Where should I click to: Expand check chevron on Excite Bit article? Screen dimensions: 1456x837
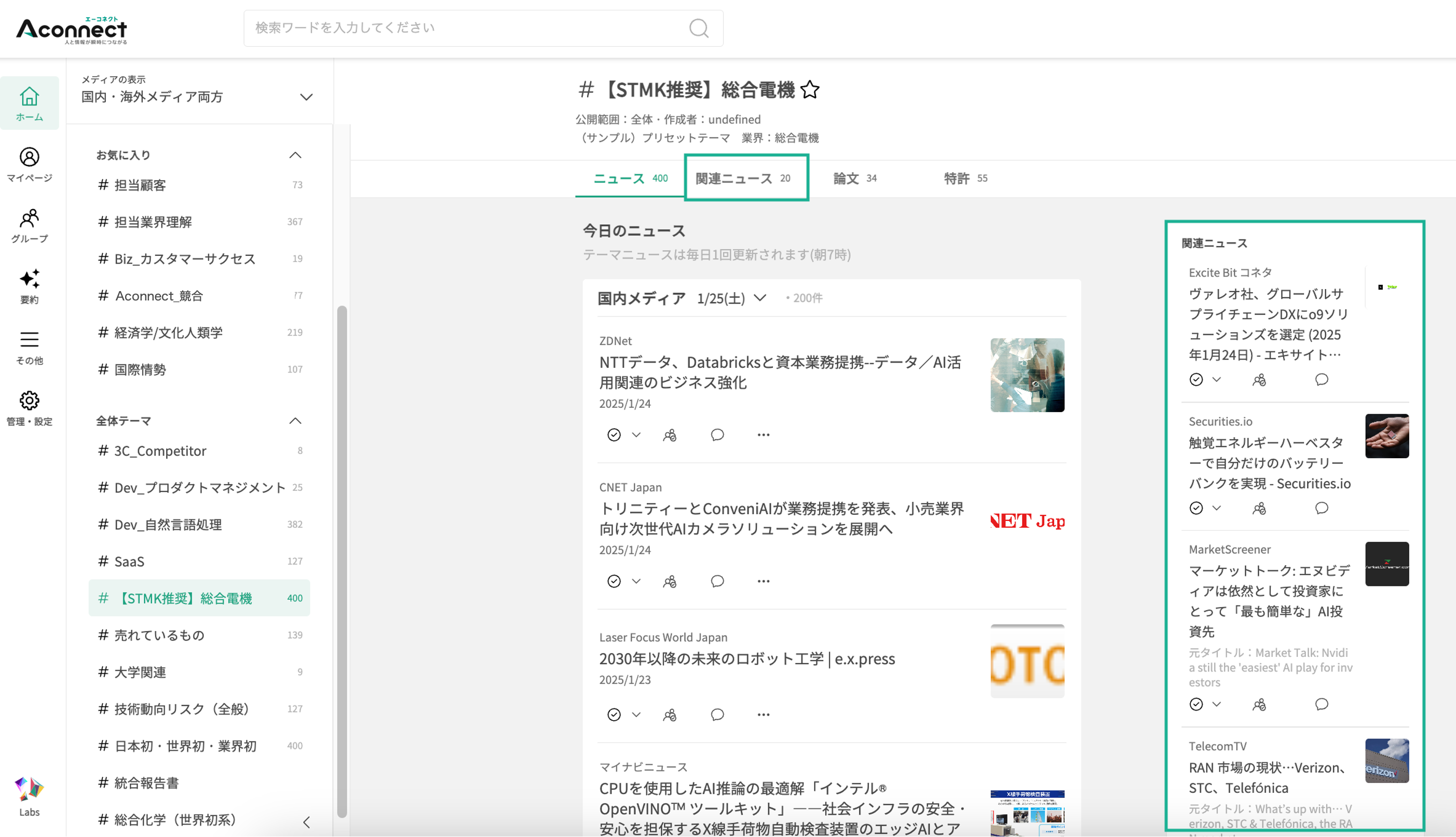(1217, 380)
